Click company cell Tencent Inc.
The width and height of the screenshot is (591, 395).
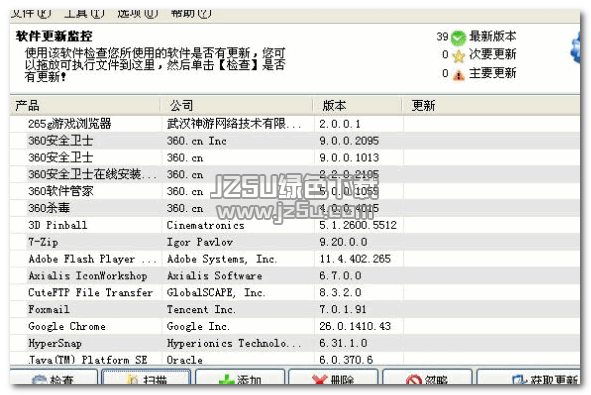(x=201, y=309)
